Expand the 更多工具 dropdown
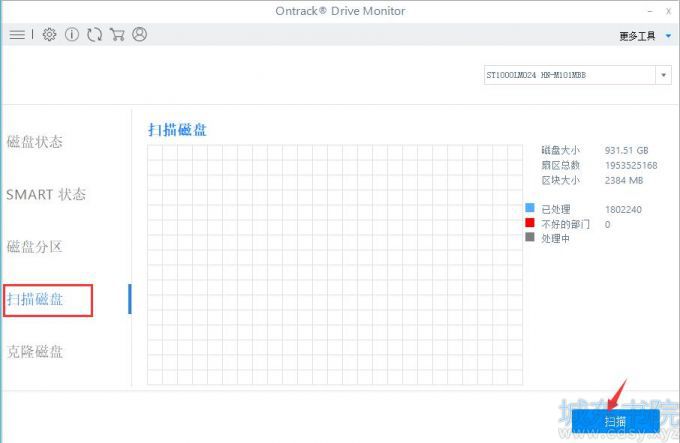Image resolution: width=680 pixels, height=443 pixels. click(x=645, y=36)
